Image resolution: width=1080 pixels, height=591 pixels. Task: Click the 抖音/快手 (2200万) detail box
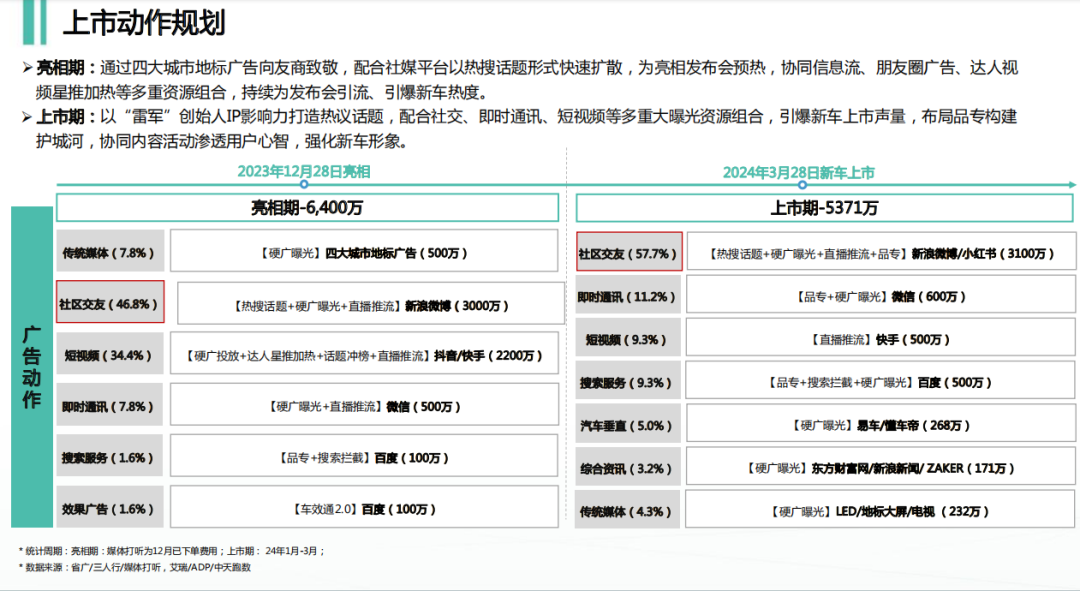click(x=364, y=354)
